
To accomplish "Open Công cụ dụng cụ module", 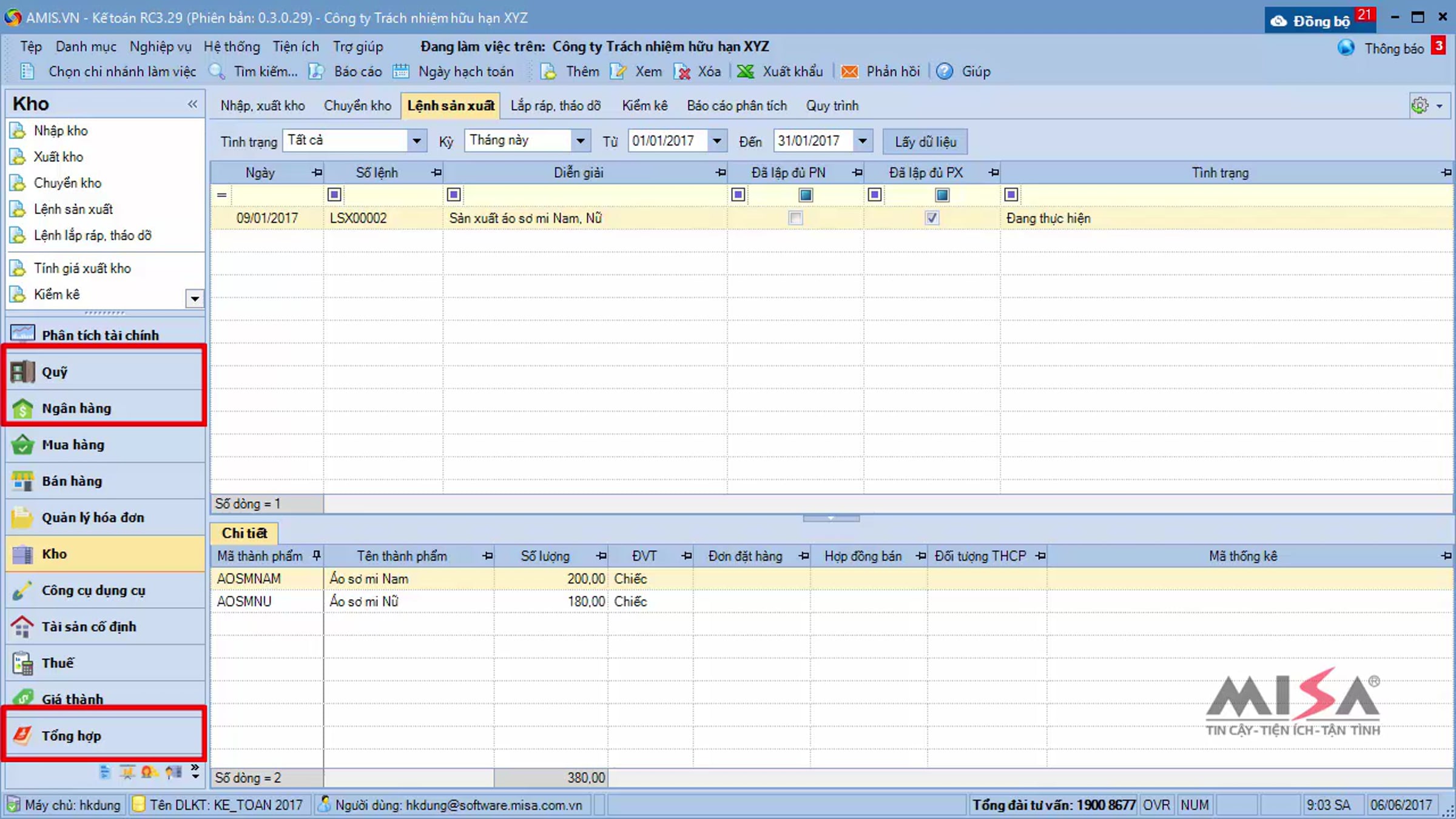I will pyautogui.click(x=104, y=590).
